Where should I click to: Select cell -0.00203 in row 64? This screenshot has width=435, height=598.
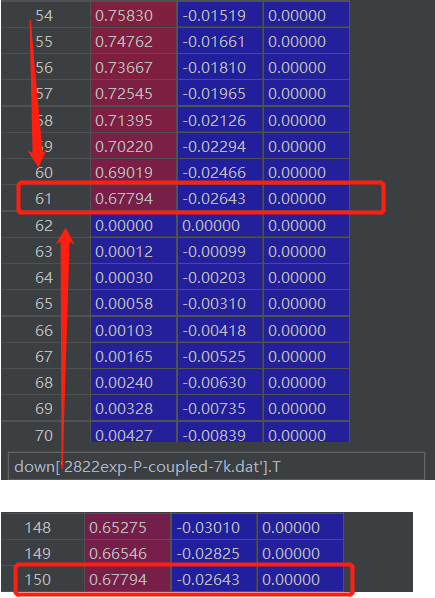(220, 278)
